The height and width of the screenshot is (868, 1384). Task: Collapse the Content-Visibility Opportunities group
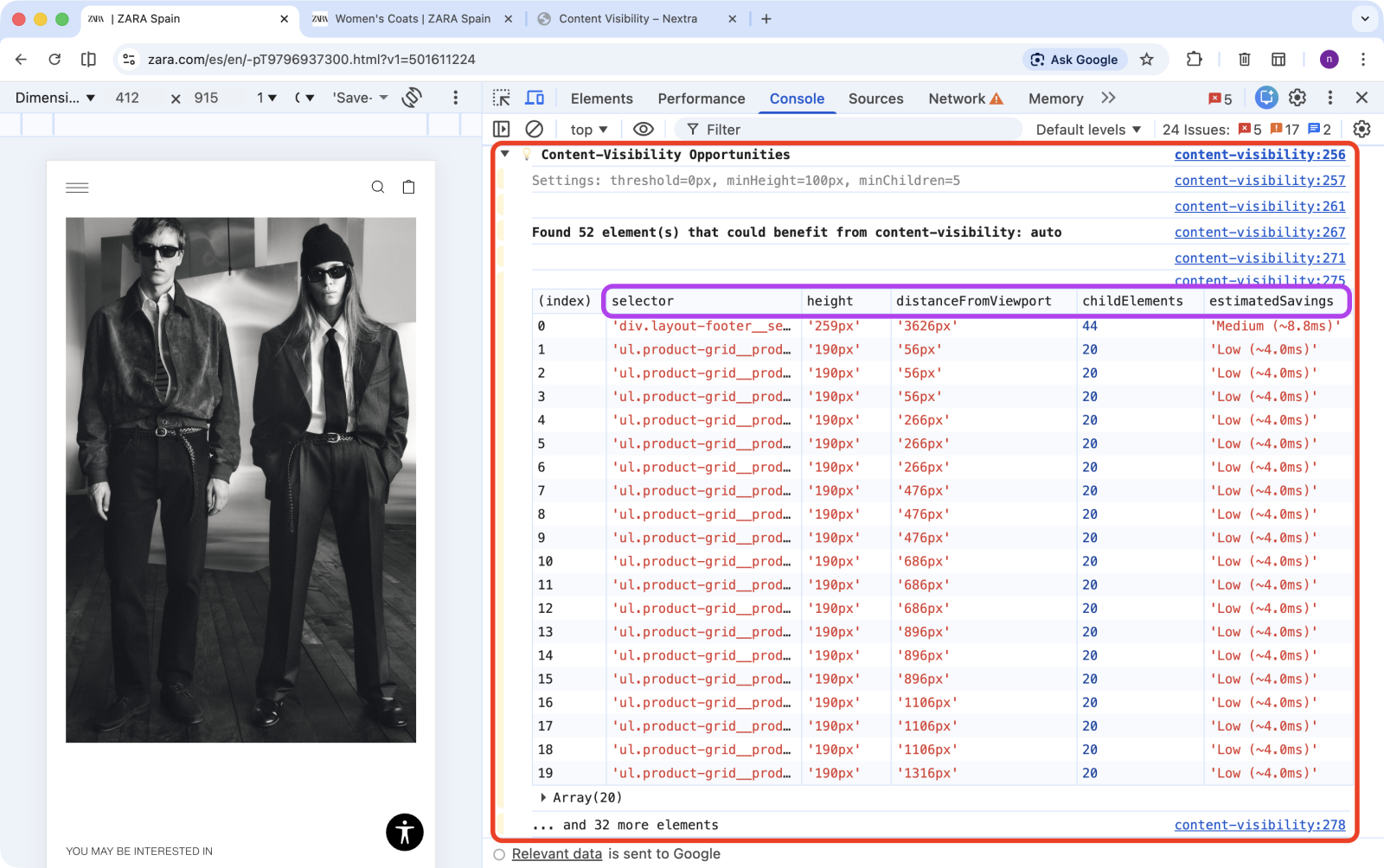coord(505,154)
